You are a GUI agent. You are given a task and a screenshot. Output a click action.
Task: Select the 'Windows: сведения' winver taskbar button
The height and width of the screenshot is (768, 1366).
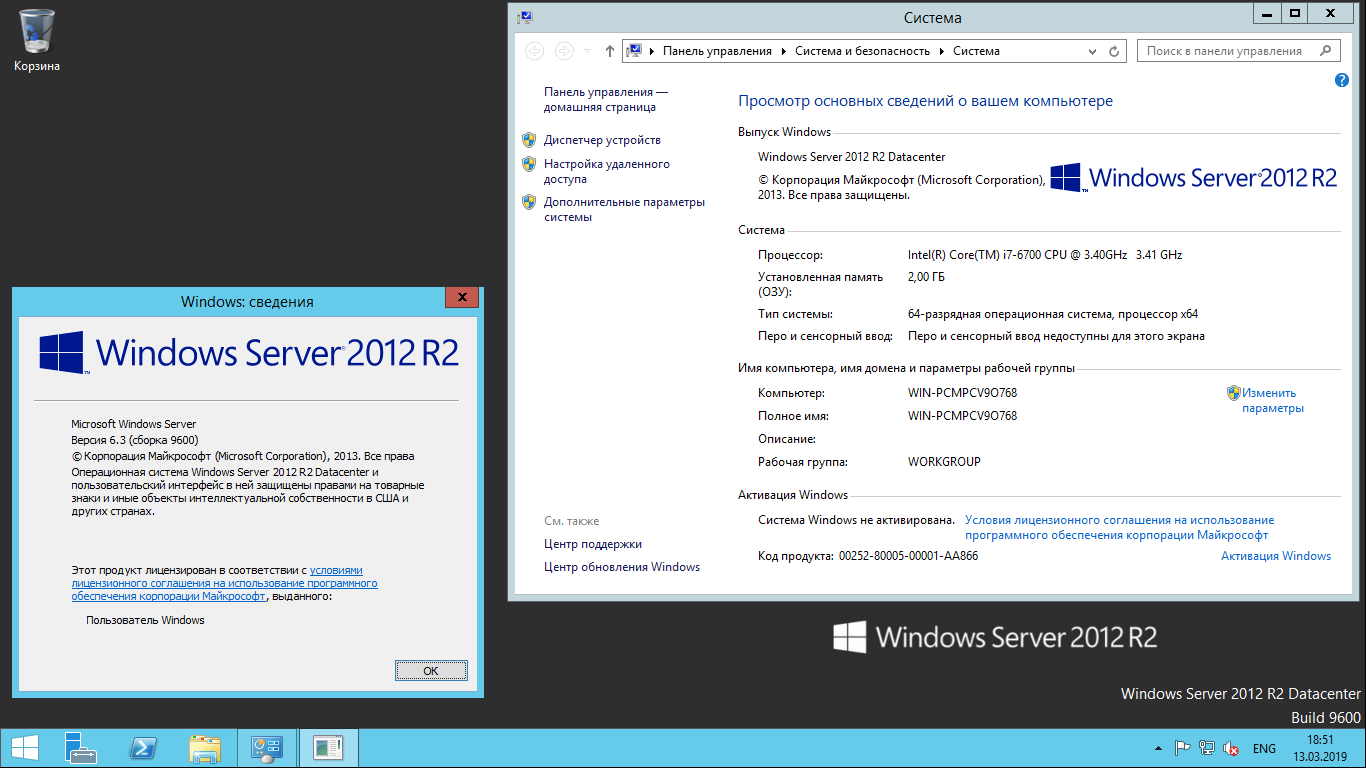328,748
